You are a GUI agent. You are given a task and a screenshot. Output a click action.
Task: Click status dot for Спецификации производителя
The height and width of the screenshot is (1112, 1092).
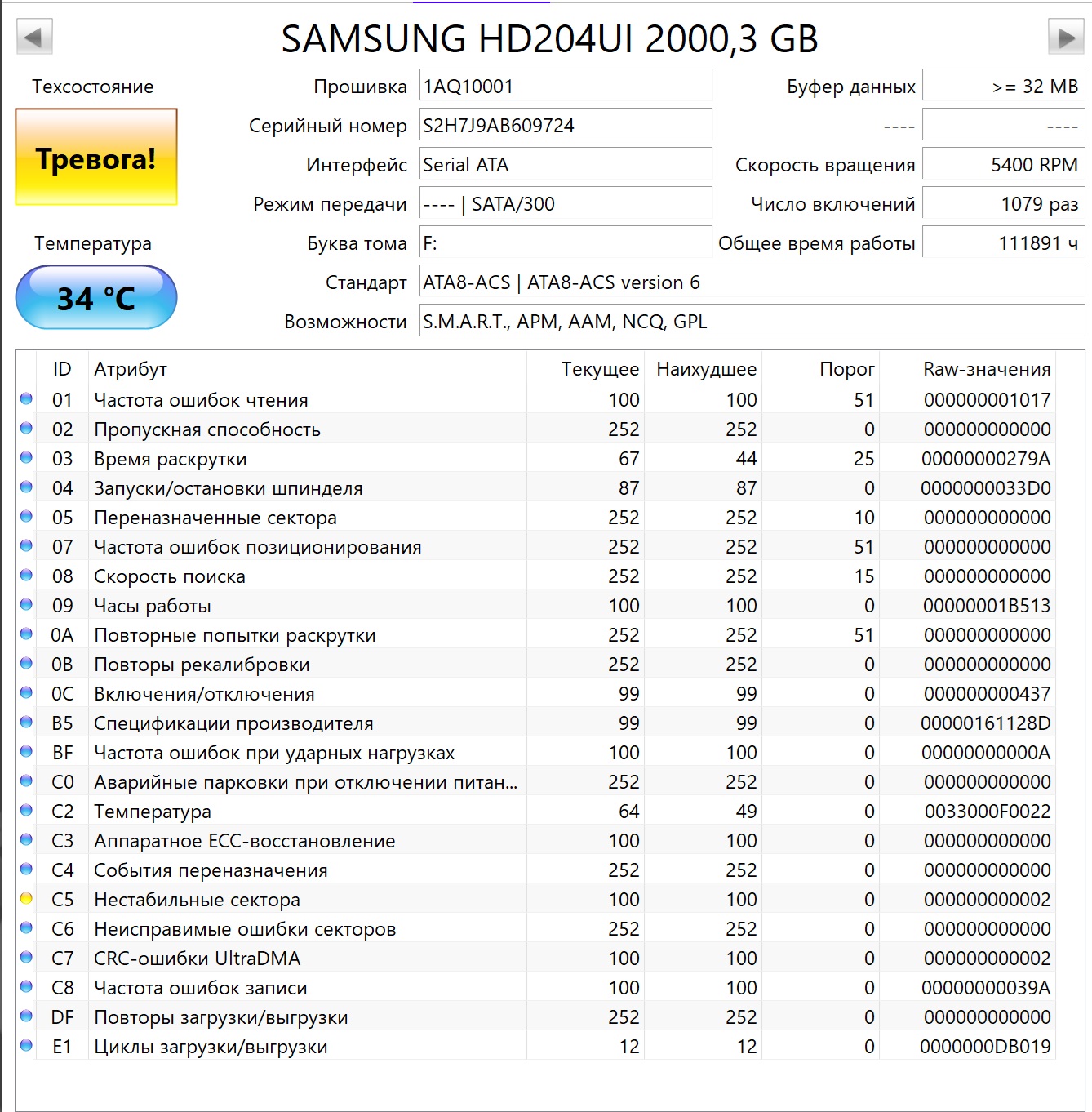click(26, 723)
